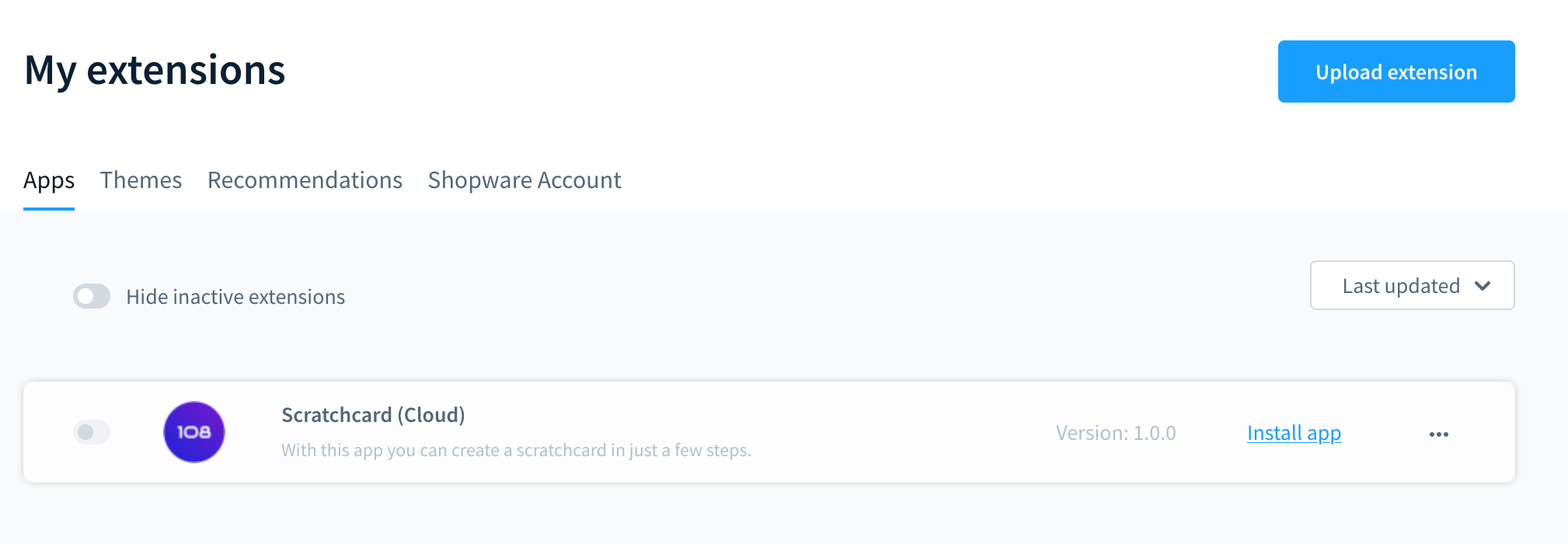Switch to the Themes tab

141,180
